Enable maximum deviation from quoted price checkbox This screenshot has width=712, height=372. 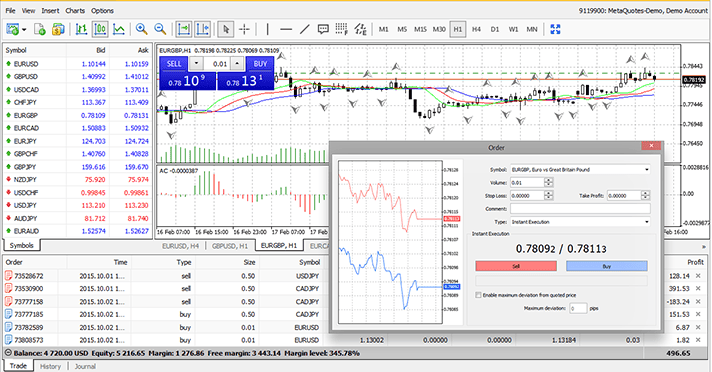(478, 295)
